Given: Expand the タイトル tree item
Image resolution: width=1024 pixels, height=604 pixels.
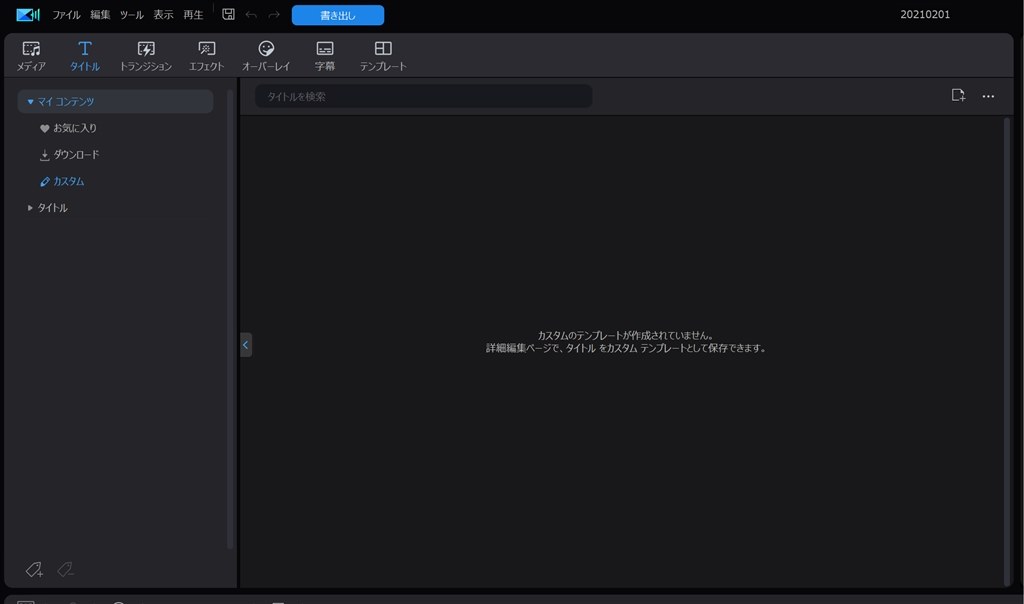Looking at the screenshot, I should click(x=29, y=208).
